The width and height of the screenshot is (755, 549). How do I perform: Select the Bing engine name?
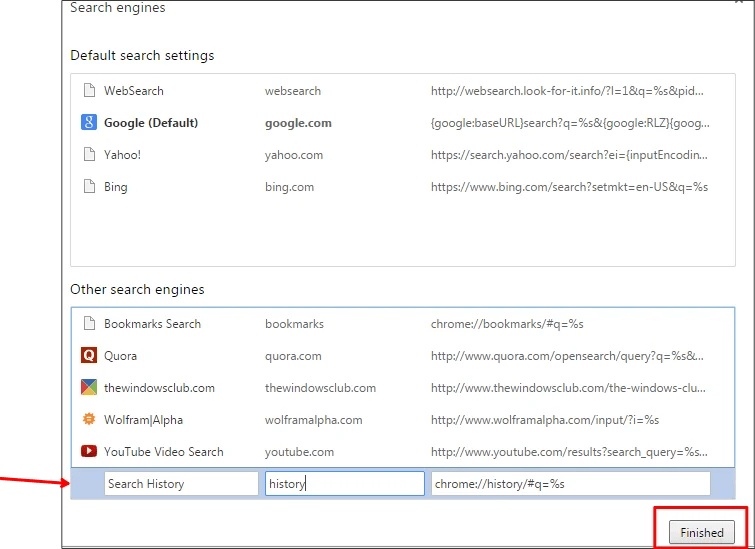(116, 187)
